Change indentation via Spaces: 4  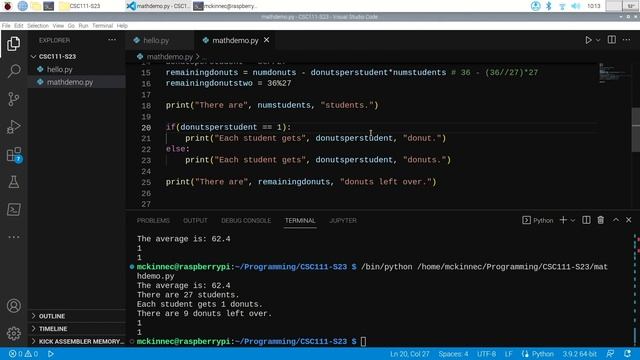tap(453, 354)
